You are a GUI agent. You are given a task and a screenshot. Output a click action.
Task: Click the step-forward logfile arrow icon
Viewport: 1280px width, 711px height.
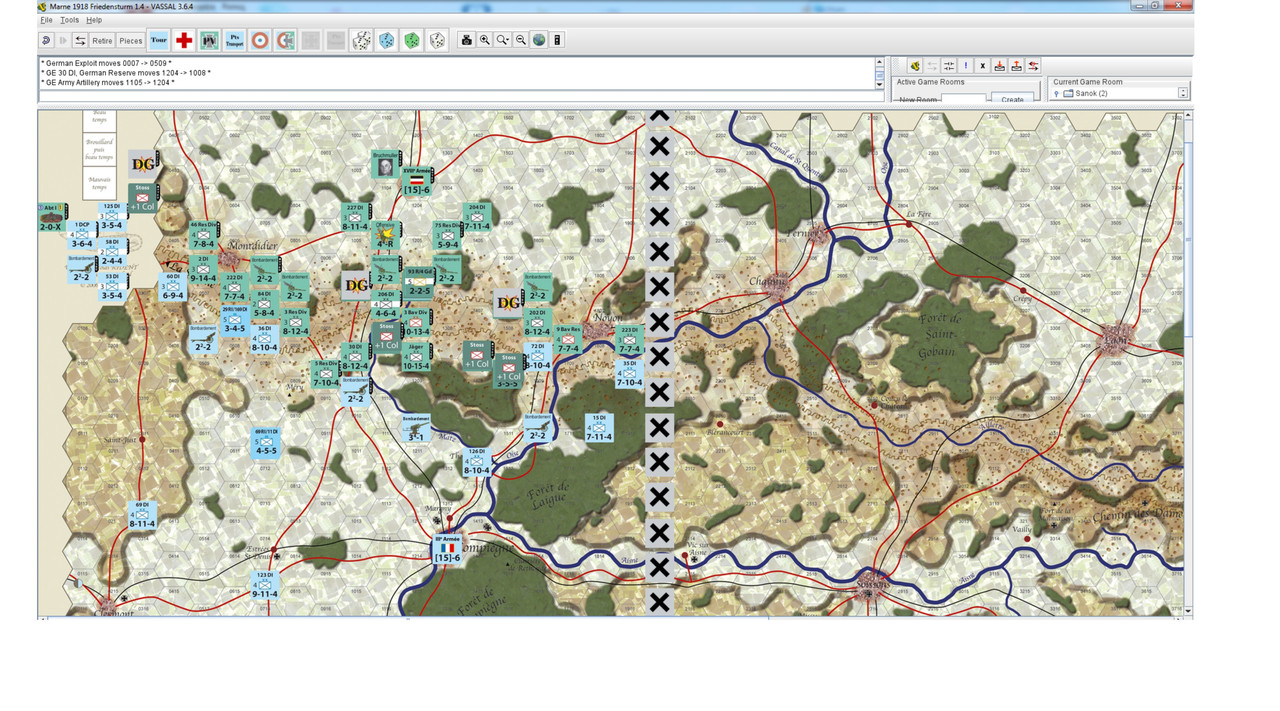click(63, 40)
